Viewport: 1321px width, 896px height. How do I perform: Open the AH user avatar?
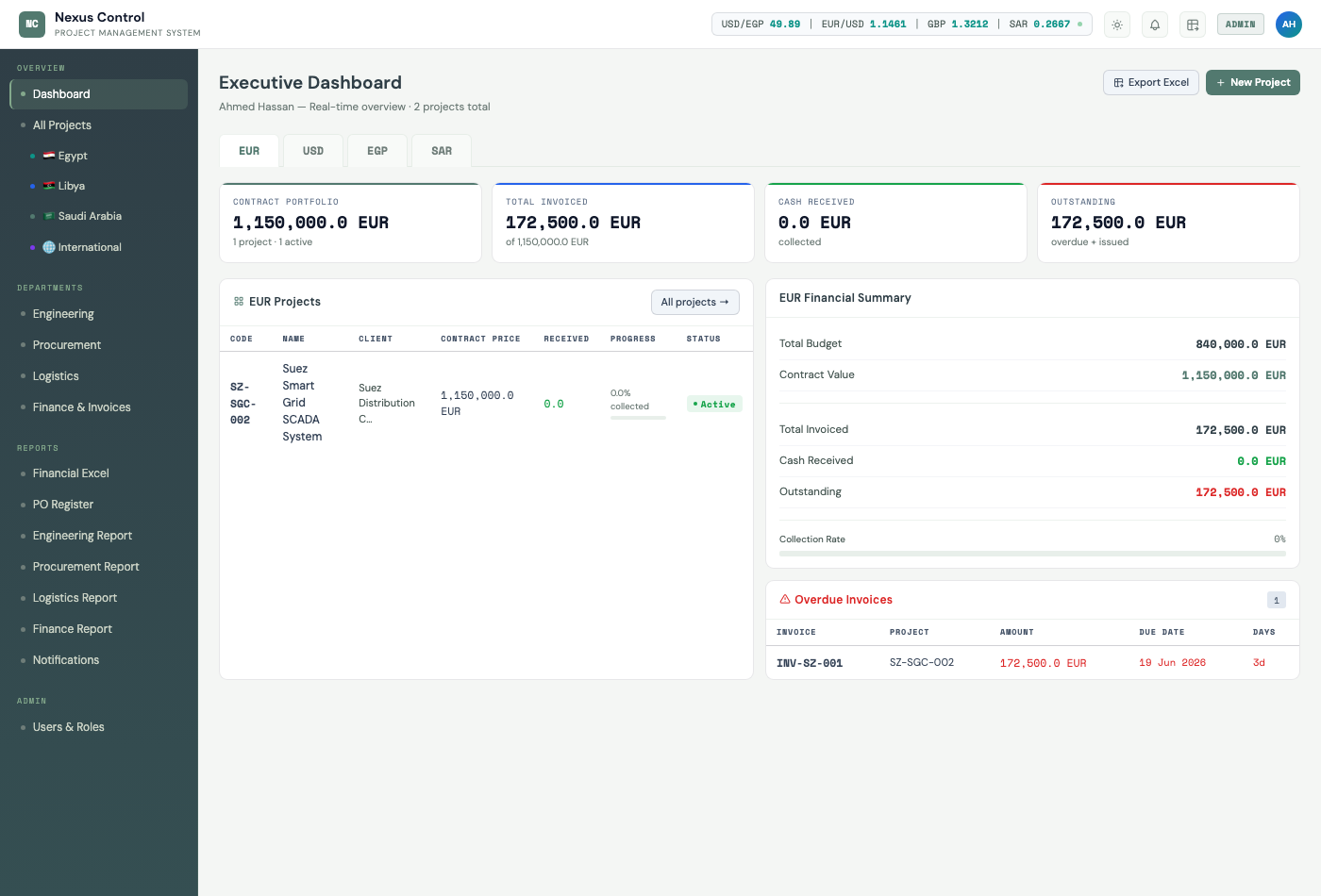(x=1289, y=25)
